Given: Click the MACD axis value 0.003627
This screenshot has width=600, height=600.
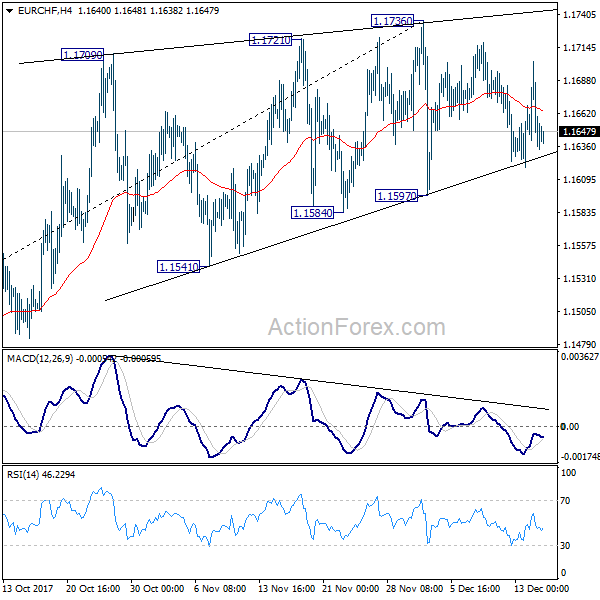Looking at the screenshot, I should [x=580, y=357].
